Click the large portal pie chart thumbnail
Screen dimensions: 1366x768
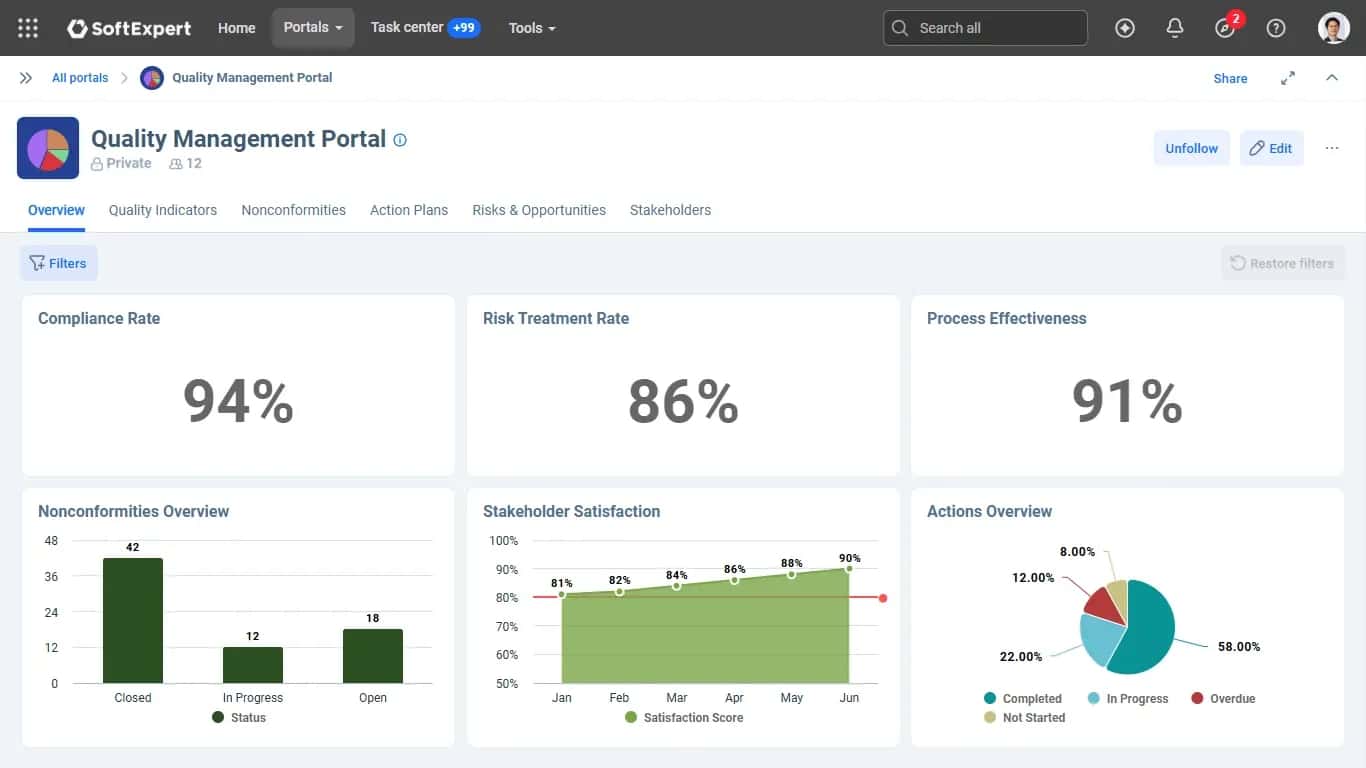click(48, 148)
